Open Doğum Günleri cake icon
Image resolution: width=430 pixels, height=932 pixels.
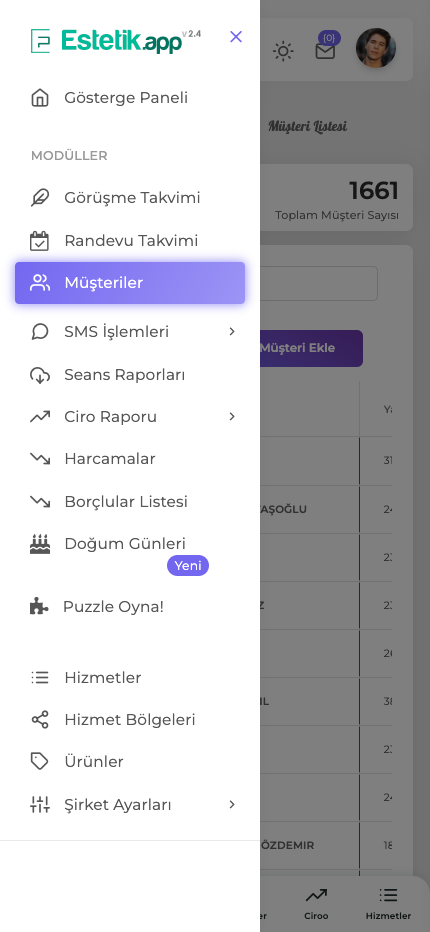40,544
